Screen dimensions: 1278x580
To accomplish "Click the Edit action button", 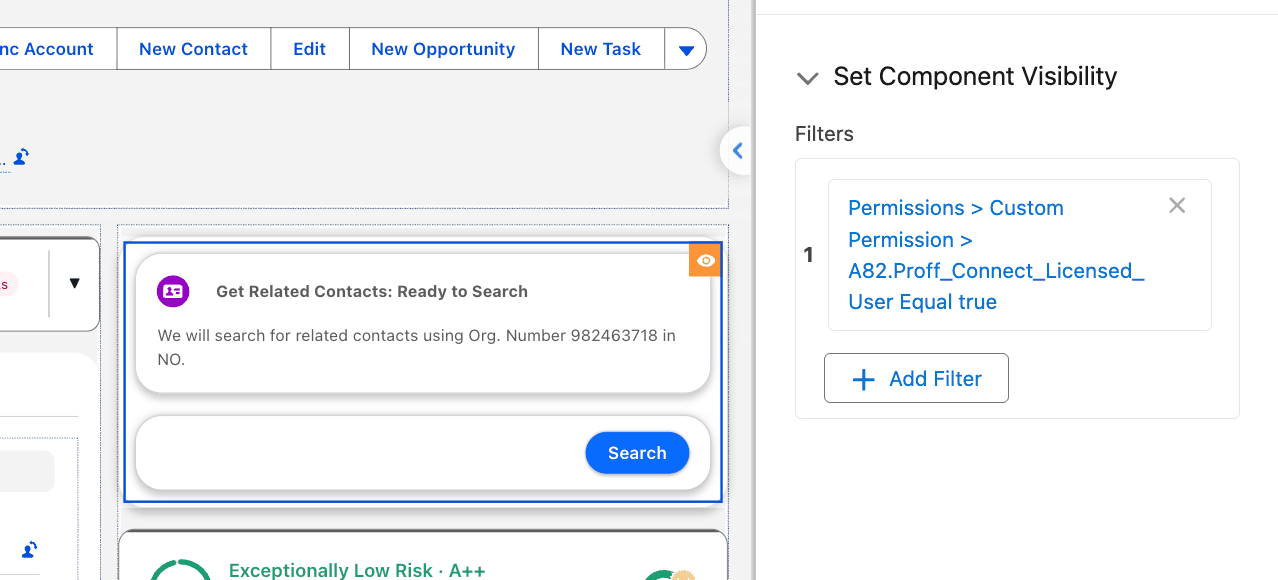I will click(x=309, y=49).
